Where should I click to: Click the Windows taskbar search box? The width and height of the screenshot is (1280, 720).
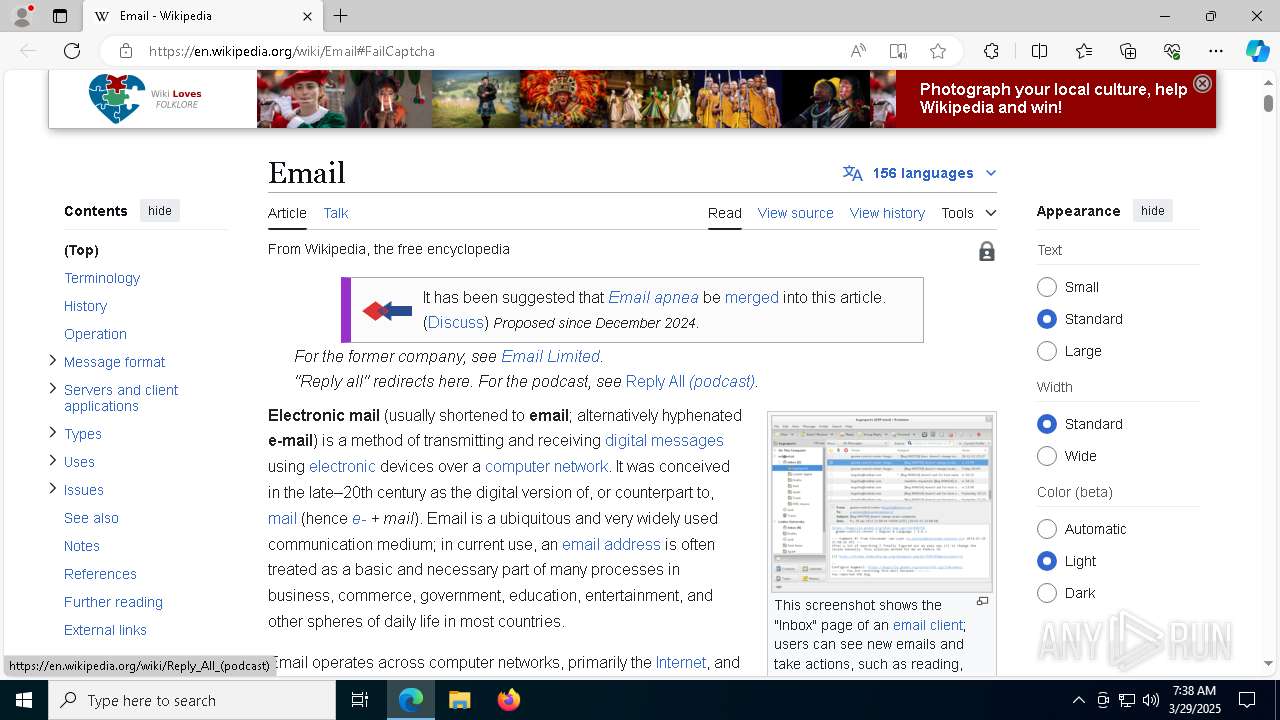(x=192, y=700)
